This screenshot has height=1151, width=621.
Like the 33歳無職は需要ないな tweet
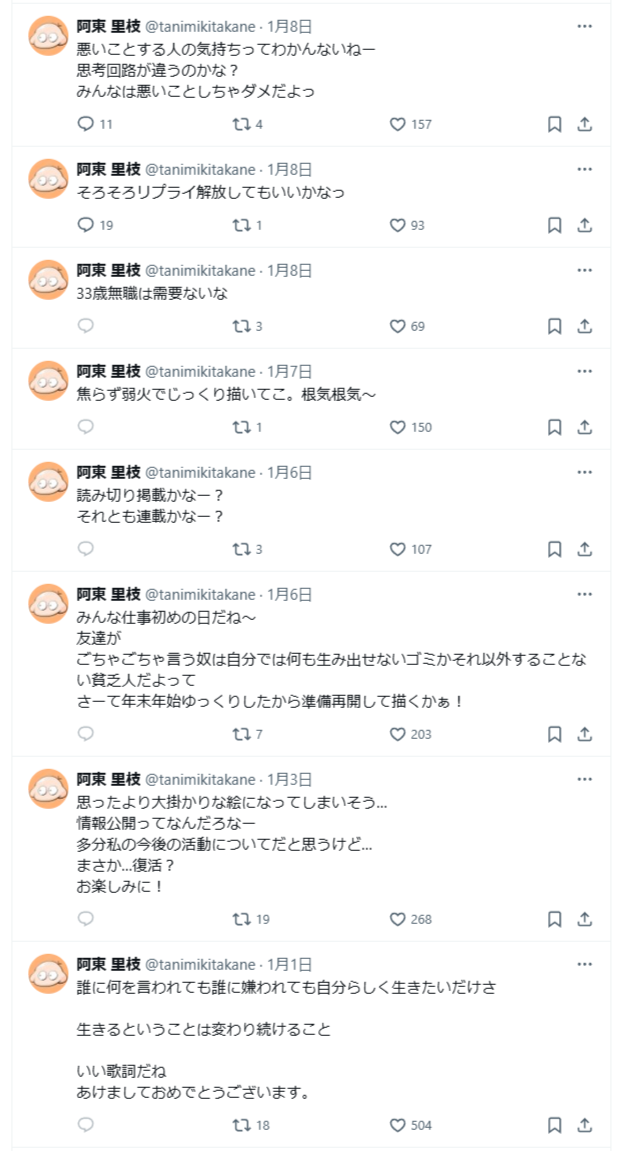(397, 326)
